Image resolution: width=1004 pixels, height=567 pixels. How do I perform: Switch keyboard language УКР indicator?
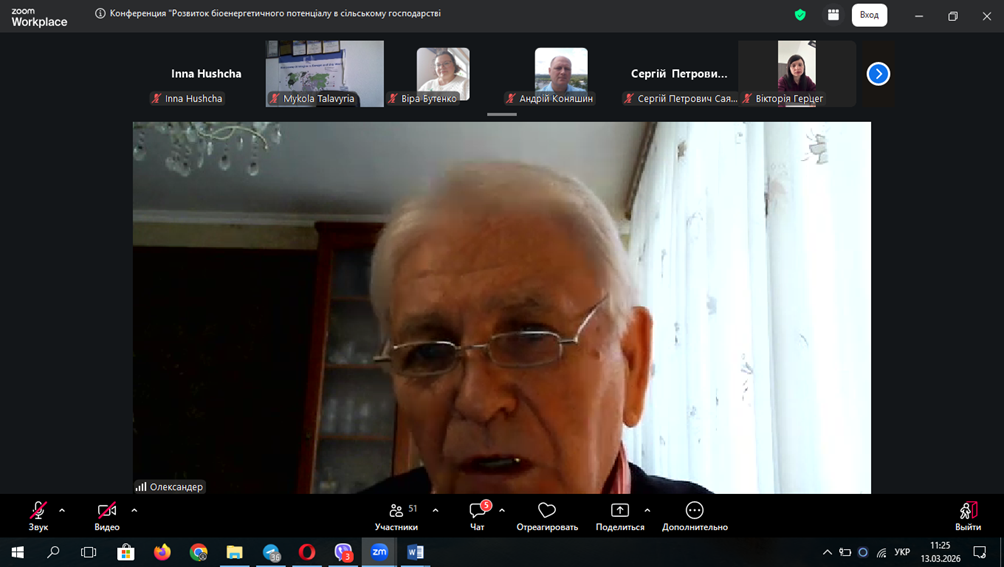coord(902,552)
